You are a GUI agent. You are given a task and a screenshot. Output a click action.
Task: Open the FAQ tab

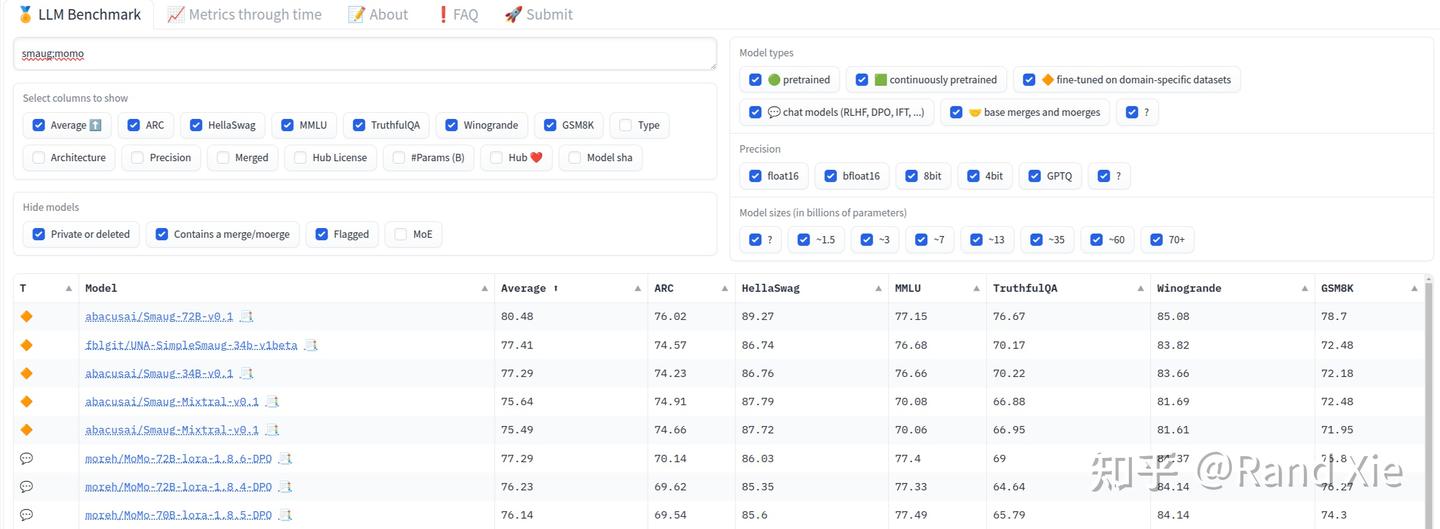pos(457,14)
